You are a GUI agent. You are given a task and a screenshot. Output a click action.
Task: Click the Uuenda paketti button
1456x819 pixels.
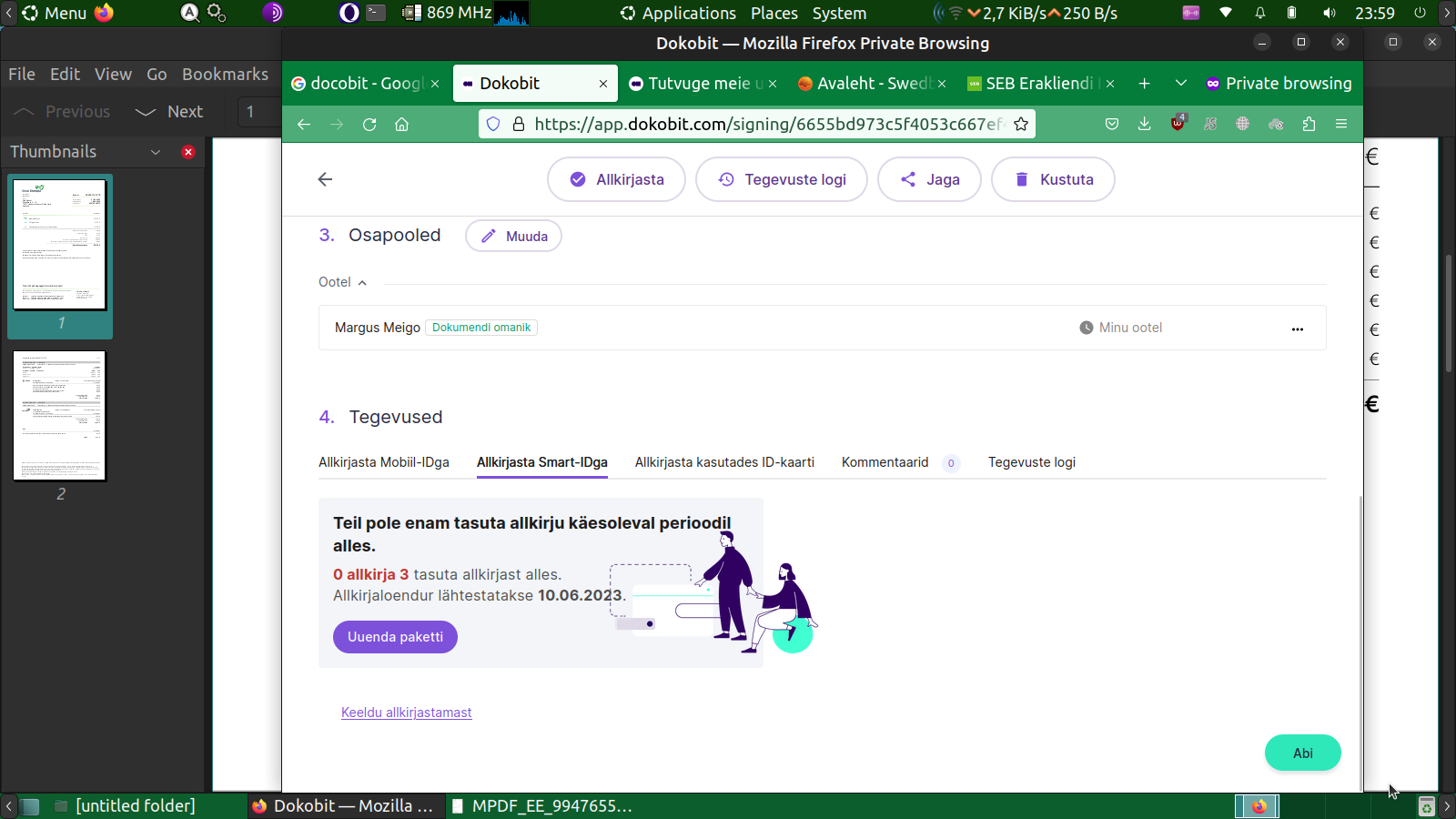[395, 637]
